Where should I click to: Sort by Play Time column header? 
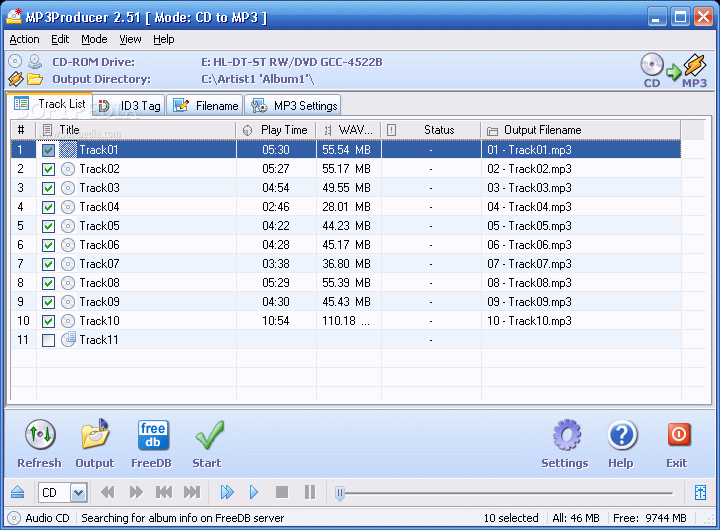(276, 130)
